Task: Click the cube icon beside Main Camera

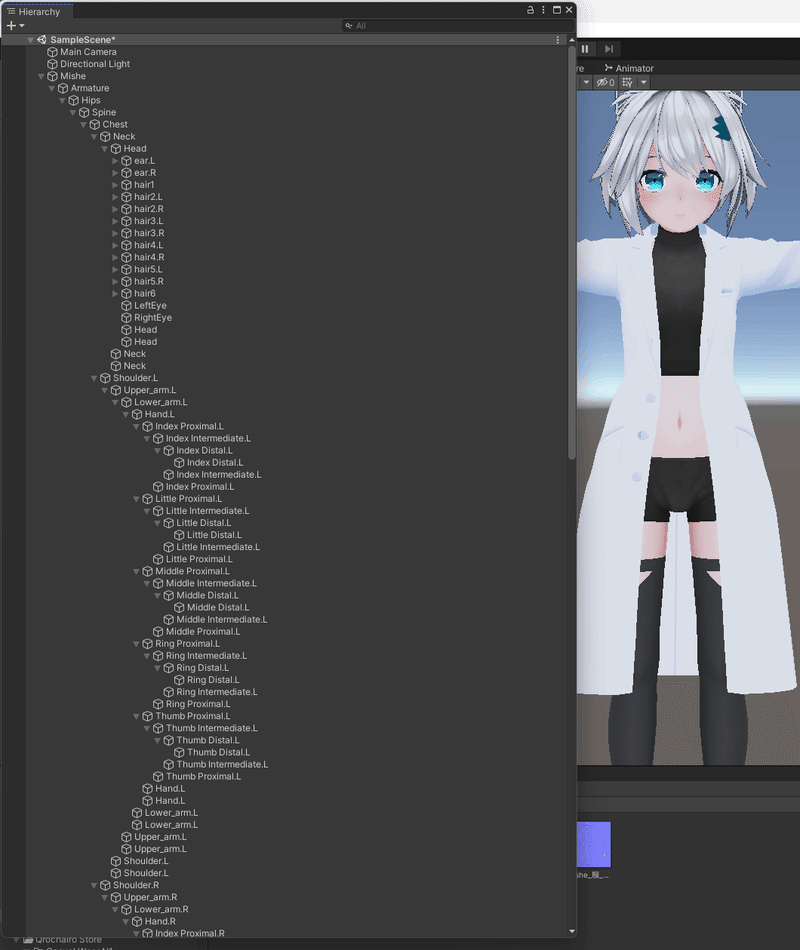Action: click(53, 51)
